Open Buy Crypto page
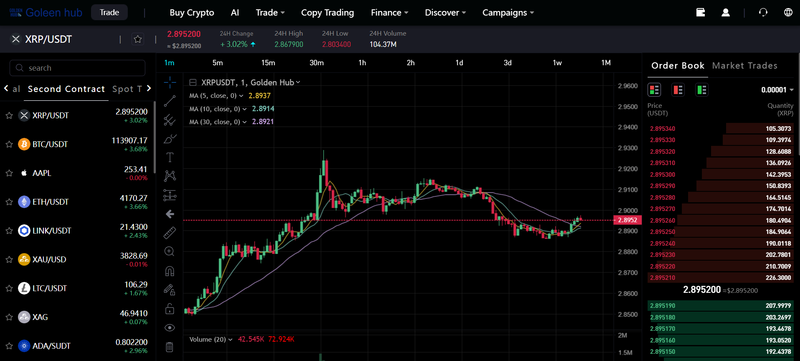Screen dimensions: 800x361 pos(192,13)
